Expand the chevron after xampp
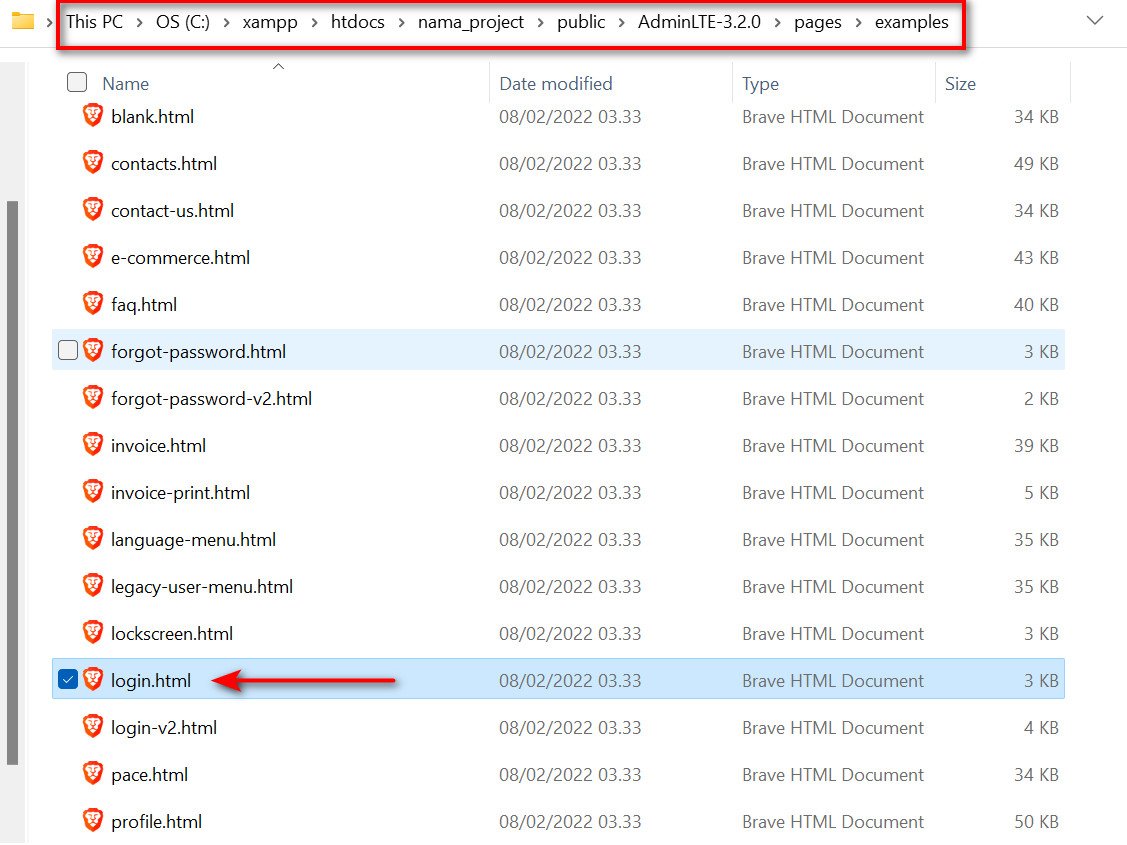The height and width of the screenshot is (845, 1127). (x=314, y=22)
